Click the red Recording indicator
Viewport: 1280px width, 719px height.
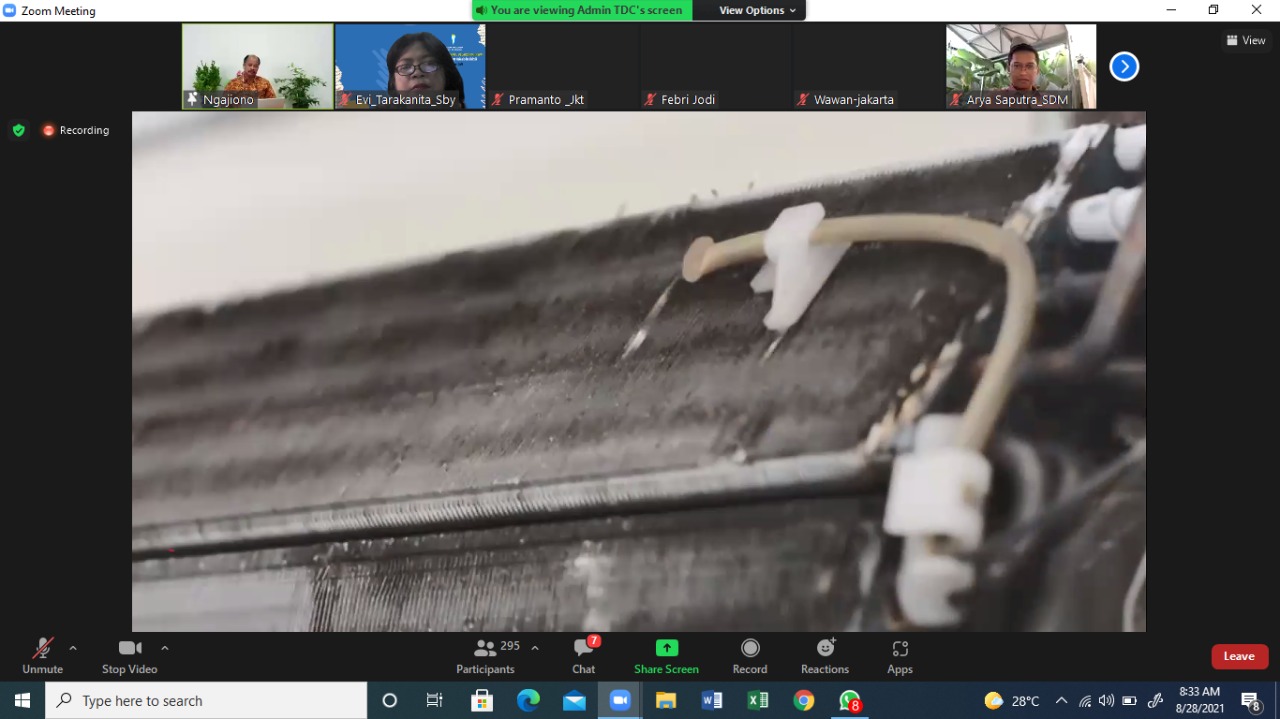click(x=75, y=130)
